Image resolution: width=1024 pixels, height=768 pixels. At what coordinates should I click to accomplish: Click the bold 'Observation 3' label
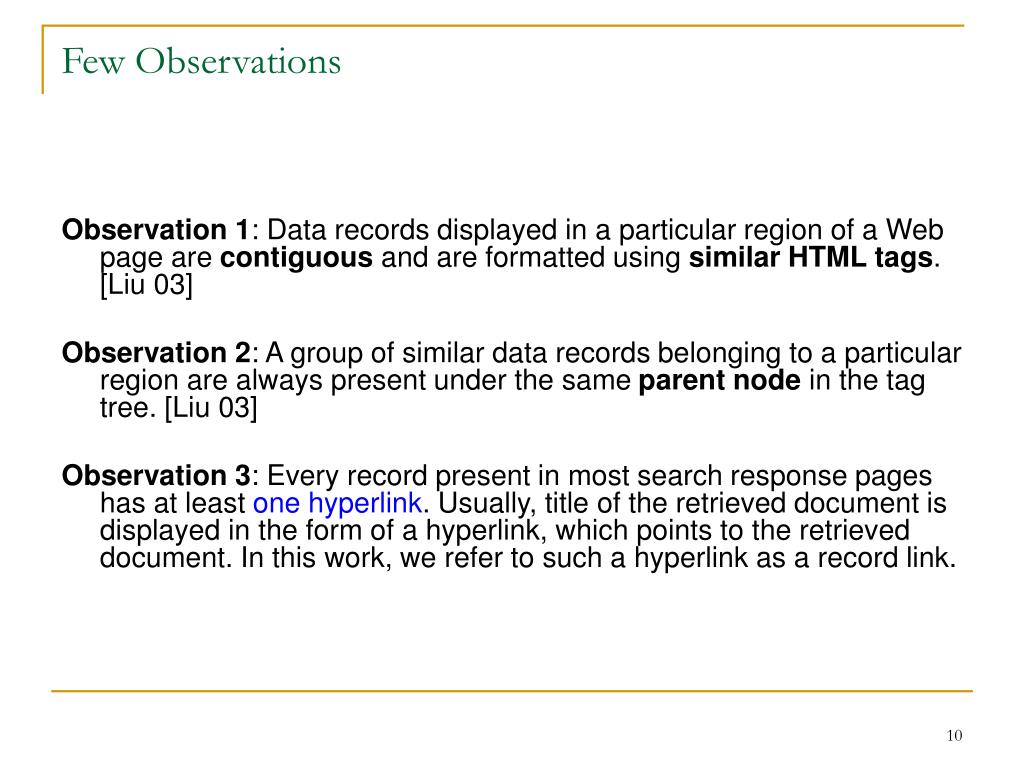coord(155,475)
